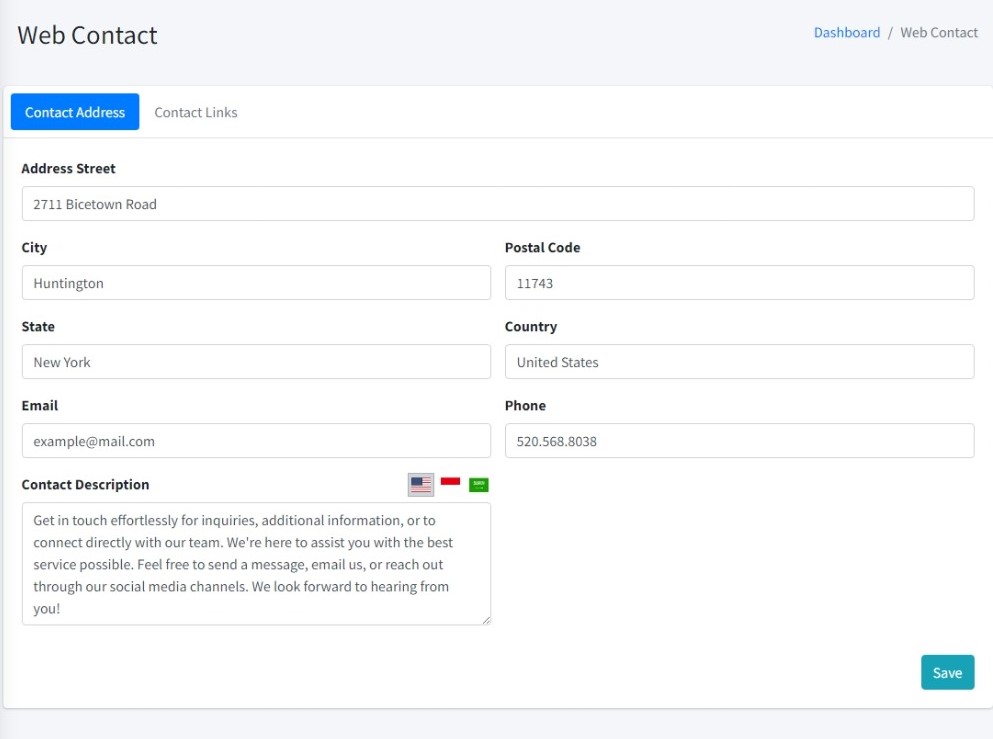The width and height of the screenshot is (993, 739).
Task: Focus the Email input box
Action: [x=256, y=441]
